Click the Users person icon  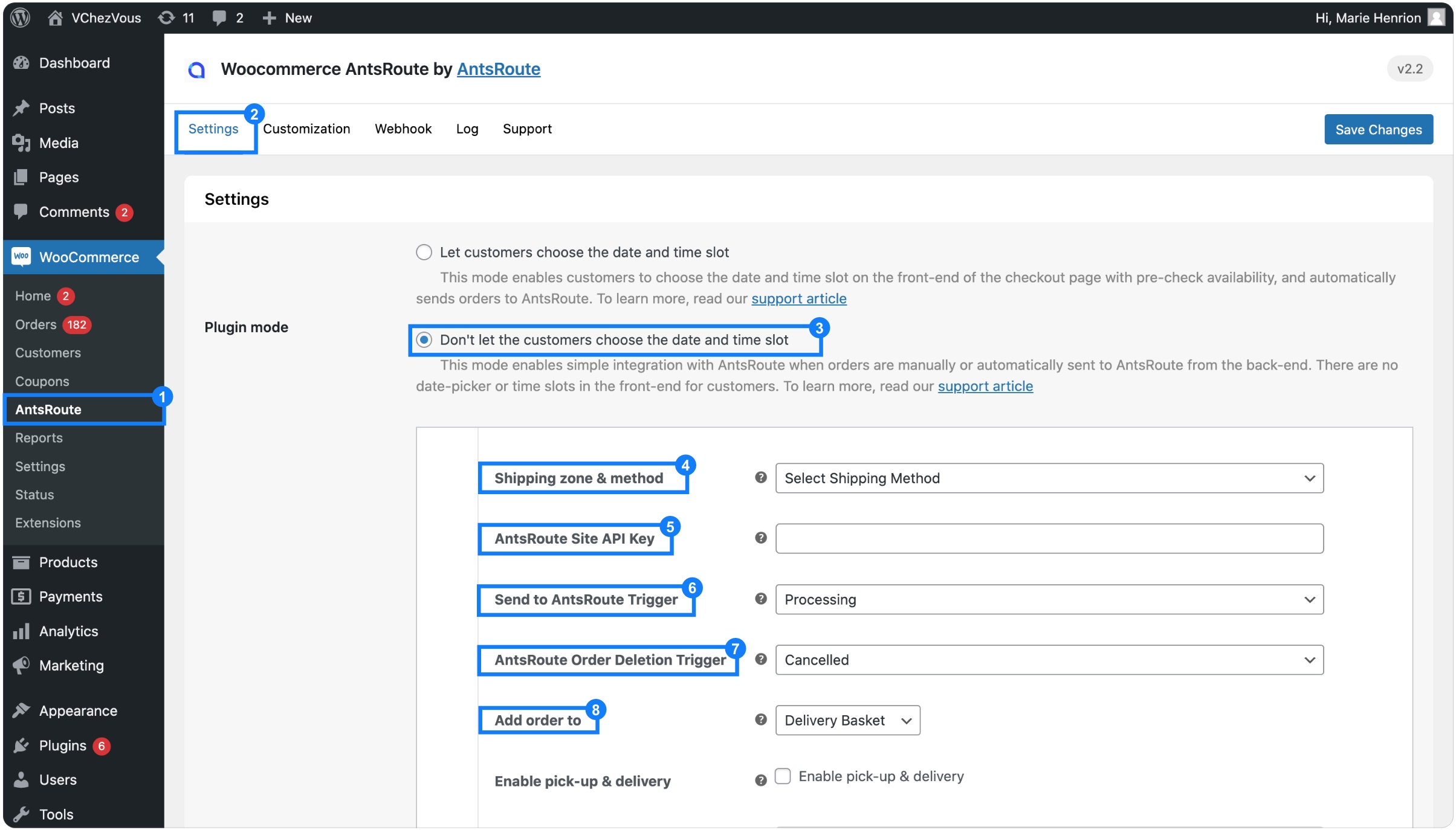(21, 780)
